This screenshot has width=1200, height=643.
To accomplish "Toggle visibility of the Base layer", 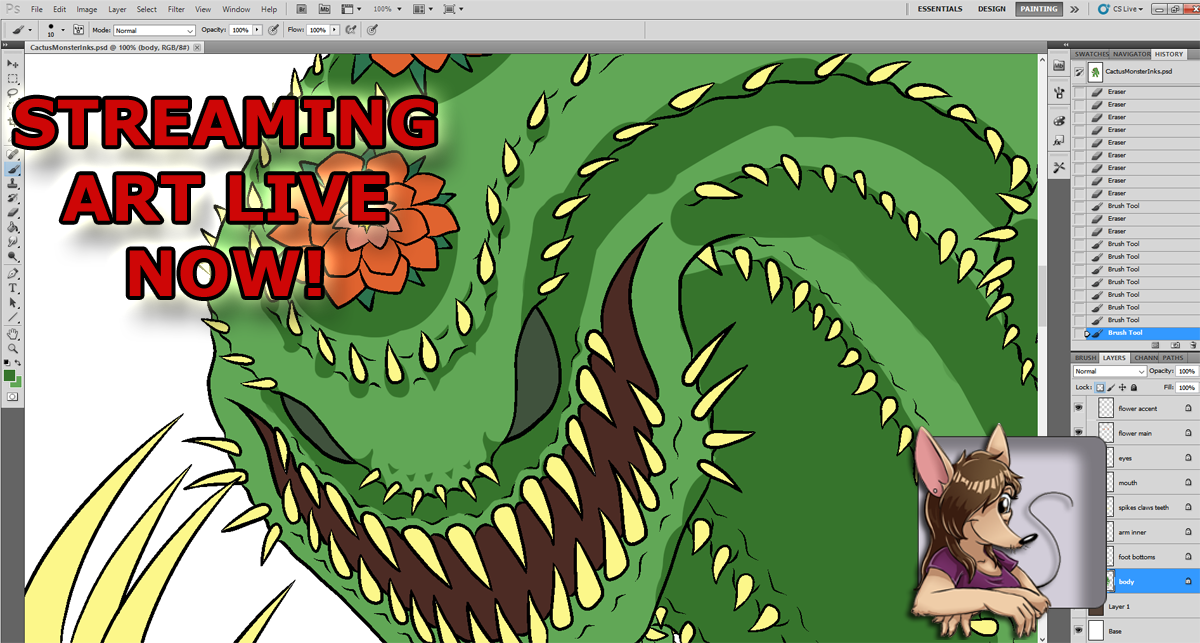I will click(x=1079, y=631).
